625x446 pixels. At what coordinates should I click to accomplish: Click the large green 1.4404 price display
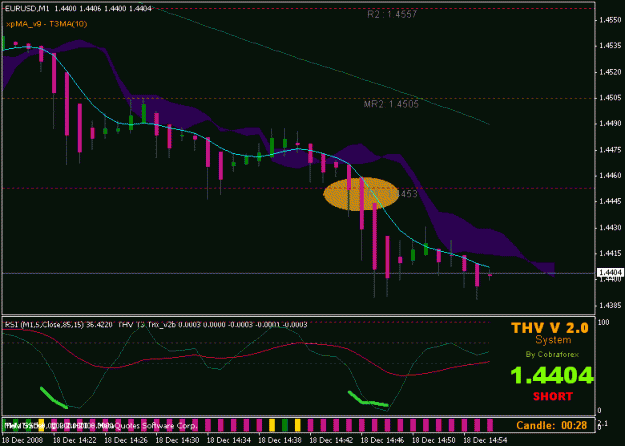(x=552, y=376)
